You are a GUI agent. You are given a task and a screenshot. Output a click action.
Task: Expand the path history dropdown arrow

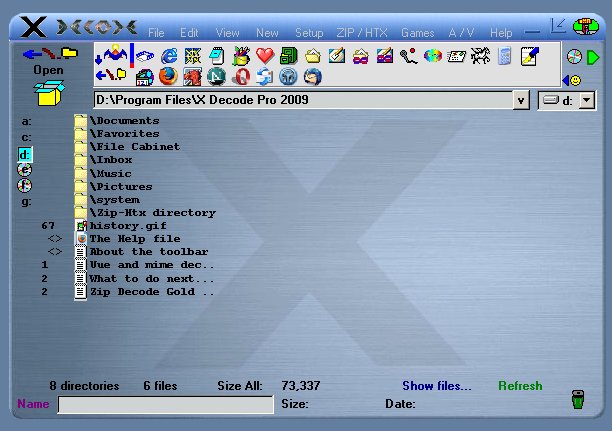tap(521, 100)
